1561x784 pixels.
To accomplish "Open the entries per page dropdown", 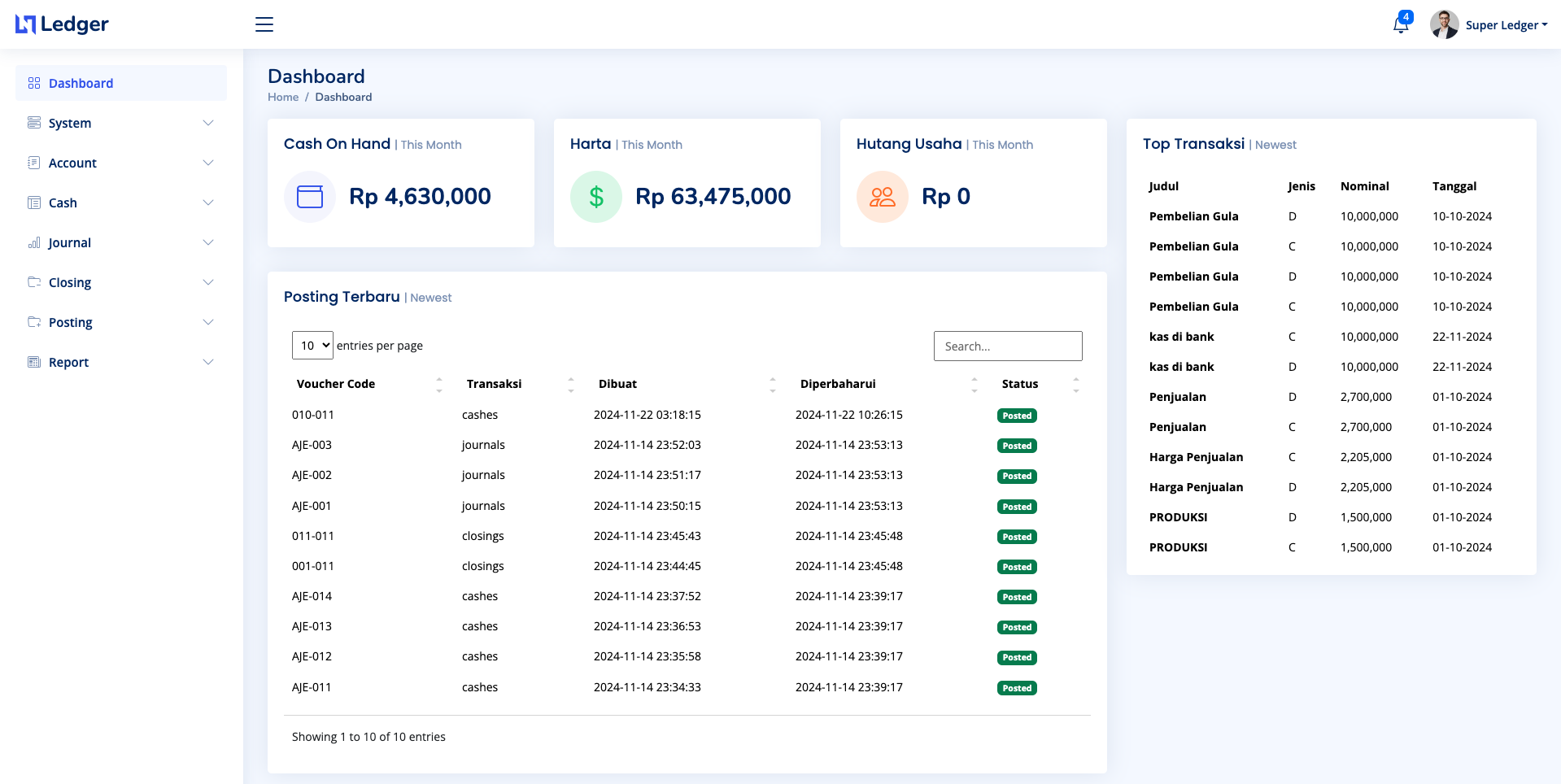I will [312, 345].
